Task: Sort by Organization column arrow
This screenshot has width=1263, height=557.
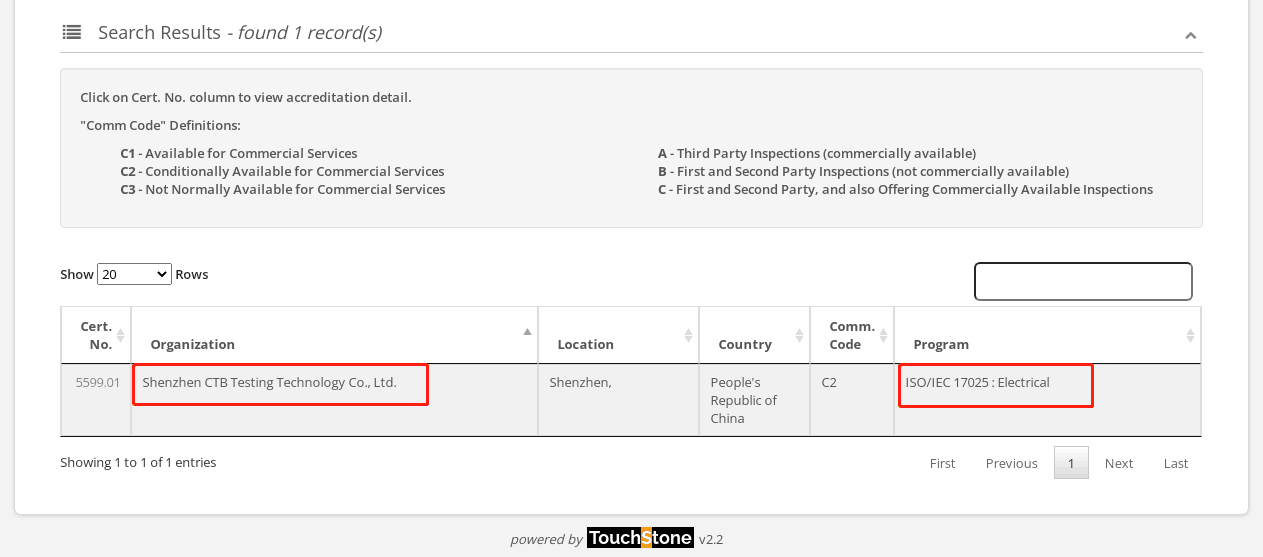Action: click(527, 331)
